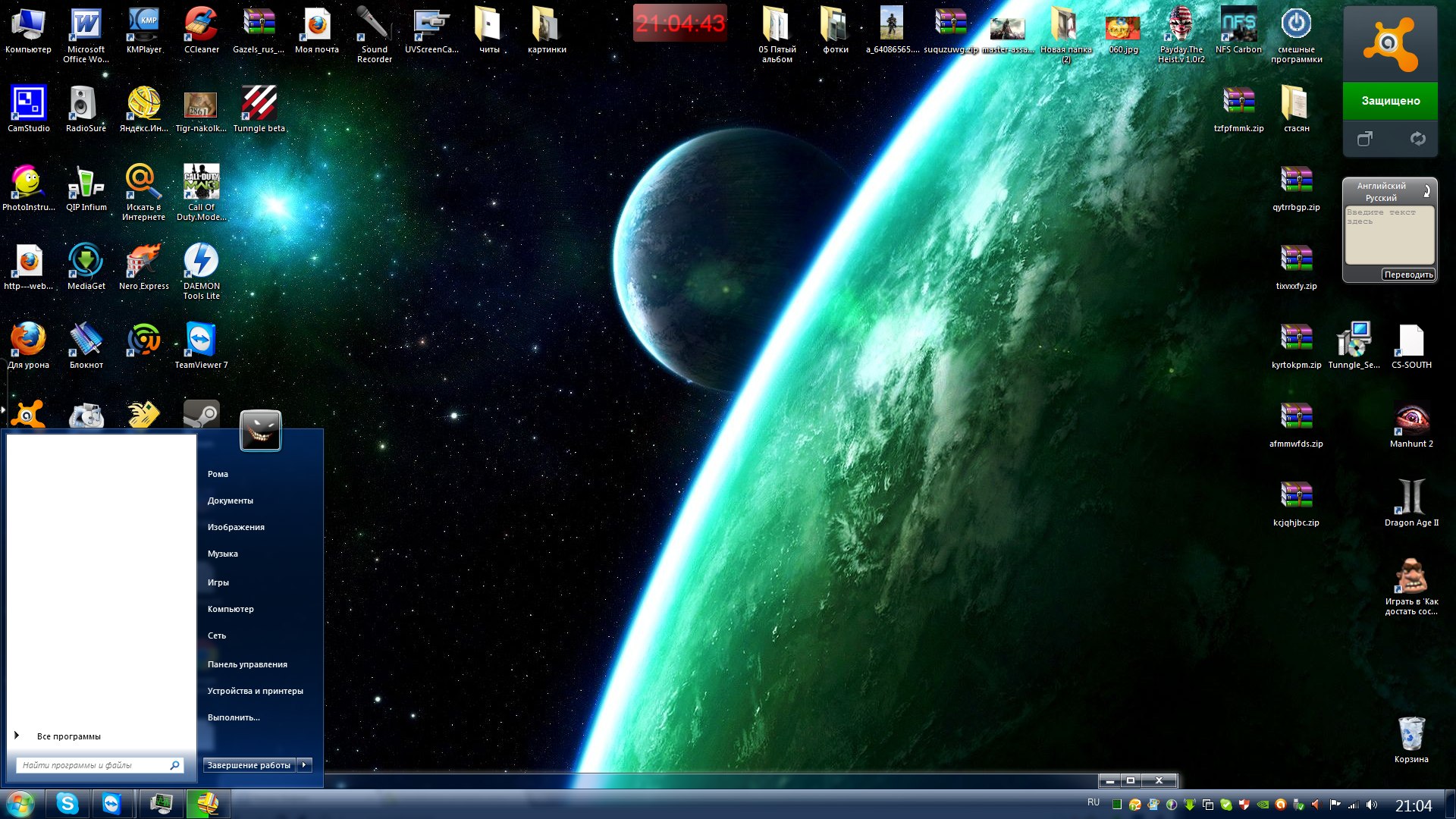Click the RU language indicator

click(1094, 802)
